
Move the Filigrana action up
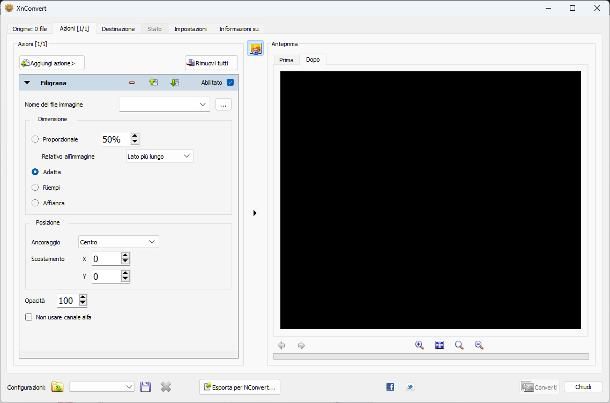[x=153, y=82]
